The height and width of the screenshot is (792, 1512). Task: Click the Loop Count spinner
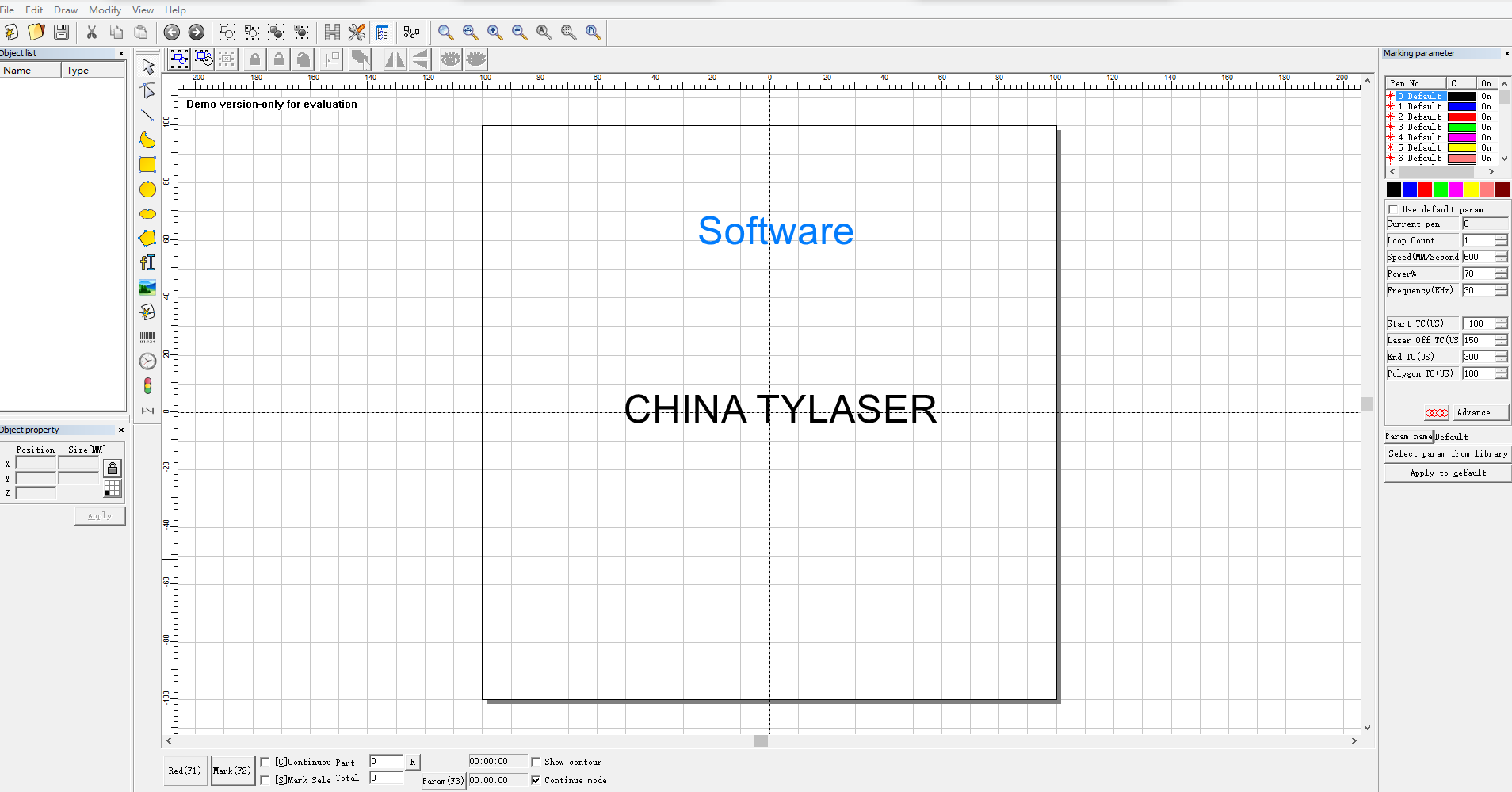pos(1501,240)
